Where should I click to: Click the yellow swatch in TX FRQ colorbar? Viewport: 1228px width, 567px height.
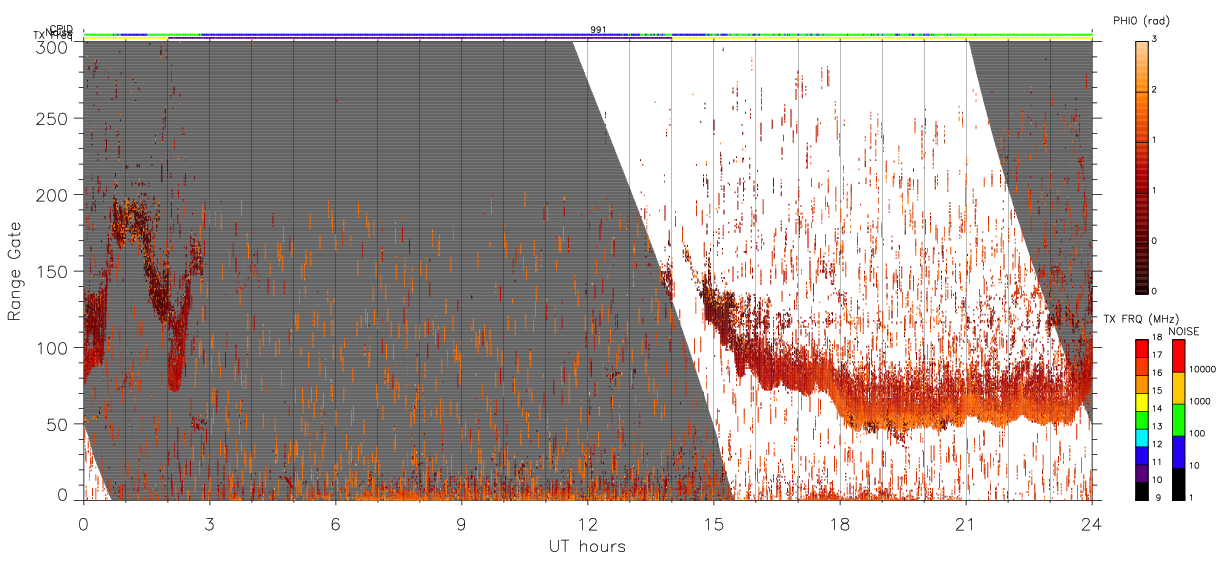[x=1141, y=402]
